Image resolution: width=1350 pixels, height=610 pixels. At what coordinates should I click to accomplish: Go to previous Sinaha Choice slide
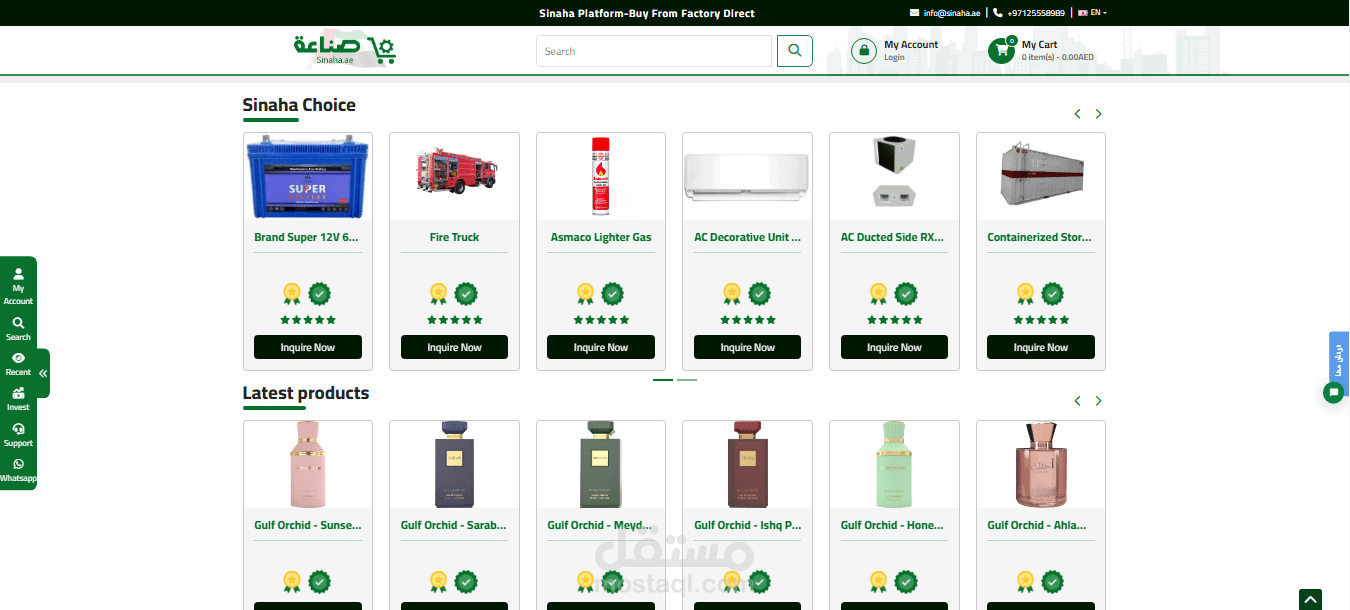(x=1077, y=114)
